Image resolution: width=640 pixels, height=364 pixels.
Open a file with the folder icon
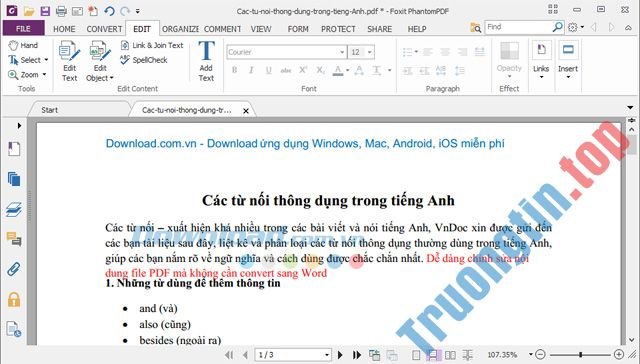point(29,11)
